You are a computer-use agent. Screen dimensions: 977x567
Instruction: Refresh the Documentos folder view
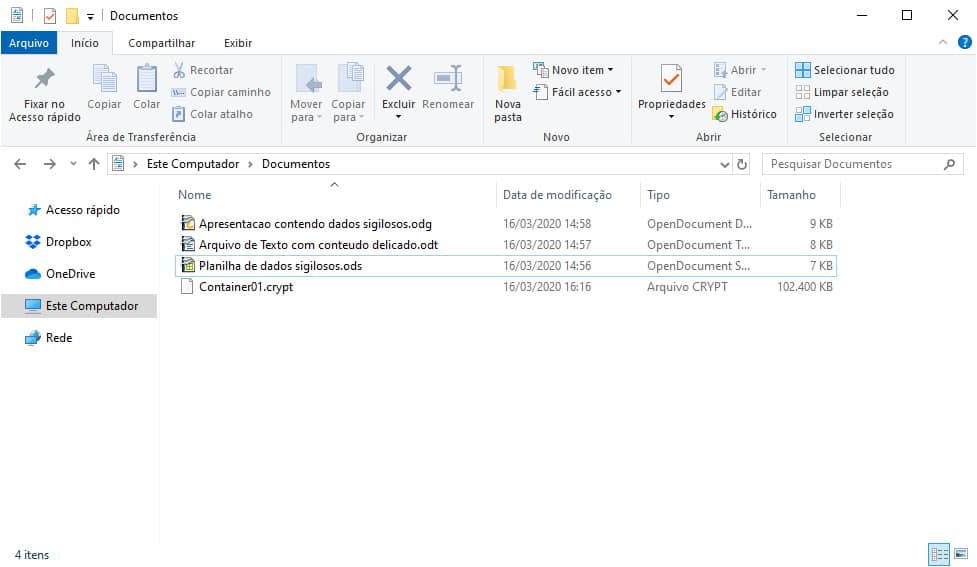(741, 164)
